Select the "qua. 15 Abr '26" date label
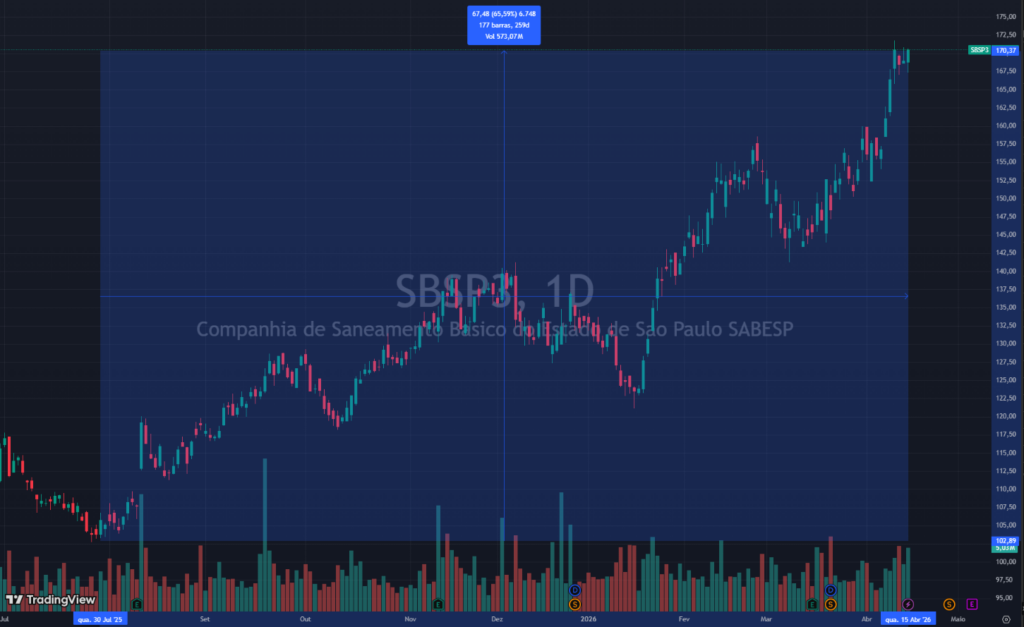Viewport: 1024px width, 627px height. tap(908, 619)
